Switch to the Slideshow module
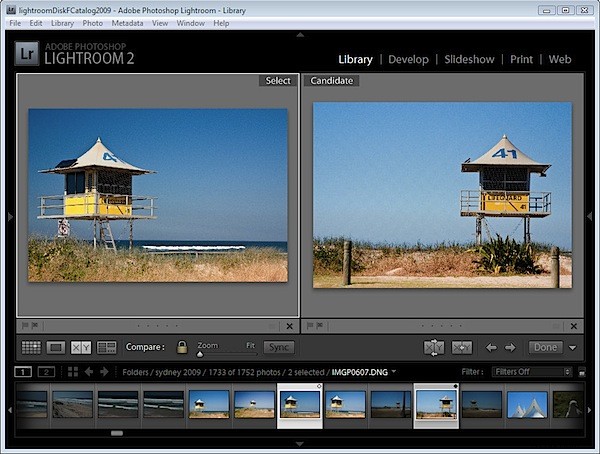The width and height of the screenshot is (600, 454). coord(469,60)
